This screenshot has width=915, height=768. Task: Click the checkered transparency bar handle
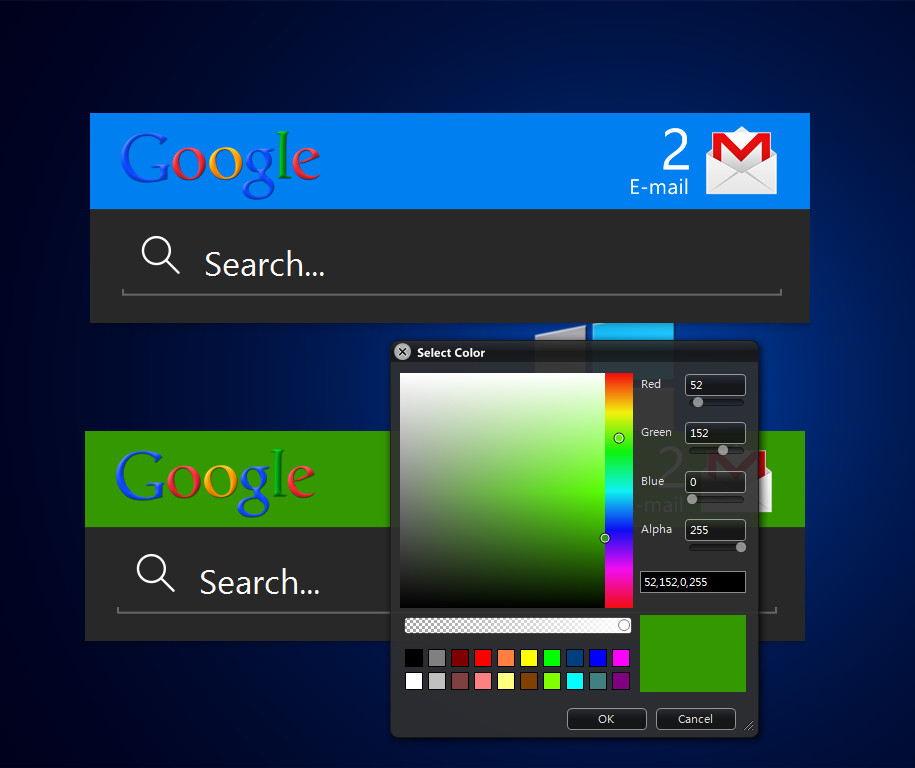[624, 626]
